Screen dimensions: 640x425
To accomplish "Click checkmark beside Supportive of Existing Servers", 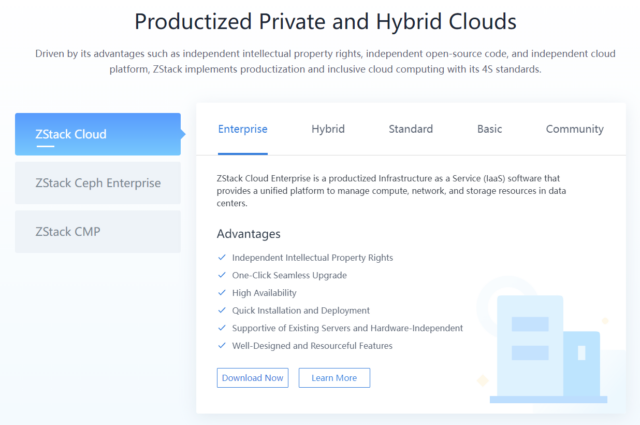I will pos(222,327).
